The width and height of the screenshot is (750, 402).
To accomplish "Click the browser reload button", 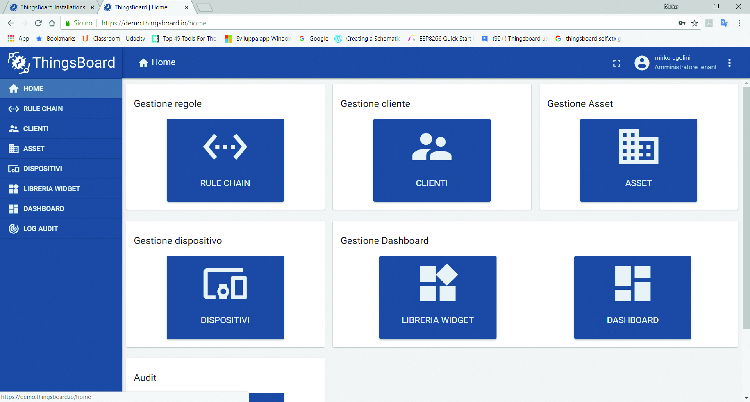I will [x=38, y=22].
